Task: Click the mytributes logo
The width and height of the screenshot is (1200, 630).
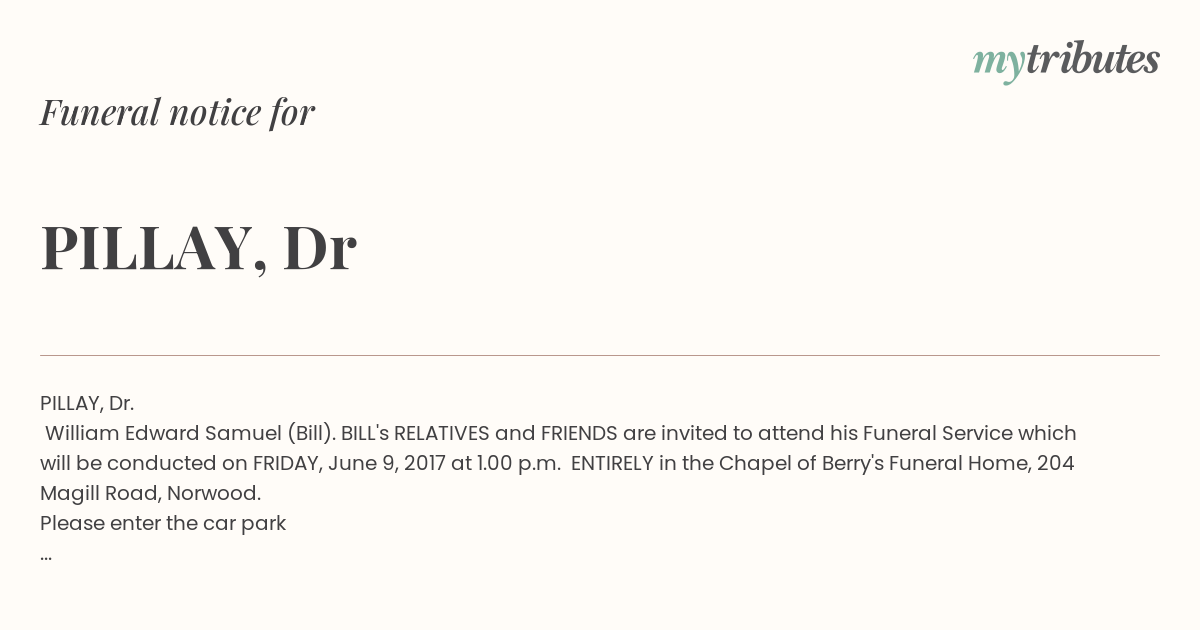Action: pyautogui.click(x=1065, y=61)
